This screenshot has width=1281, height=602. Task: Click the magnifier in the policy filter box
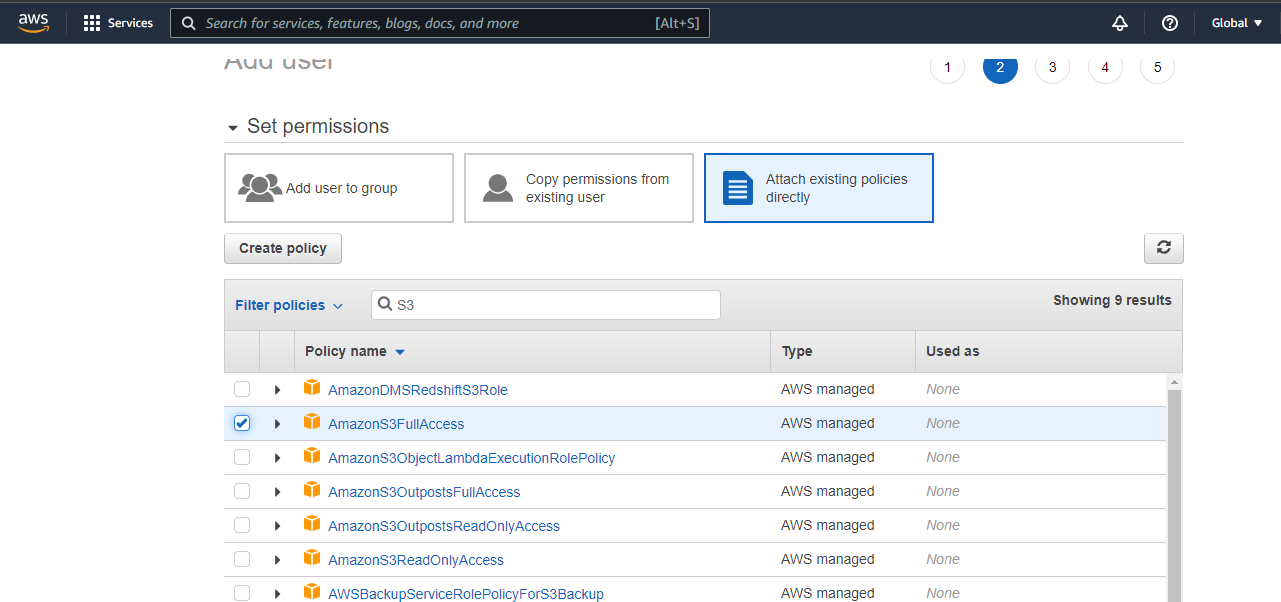[385, 305]
